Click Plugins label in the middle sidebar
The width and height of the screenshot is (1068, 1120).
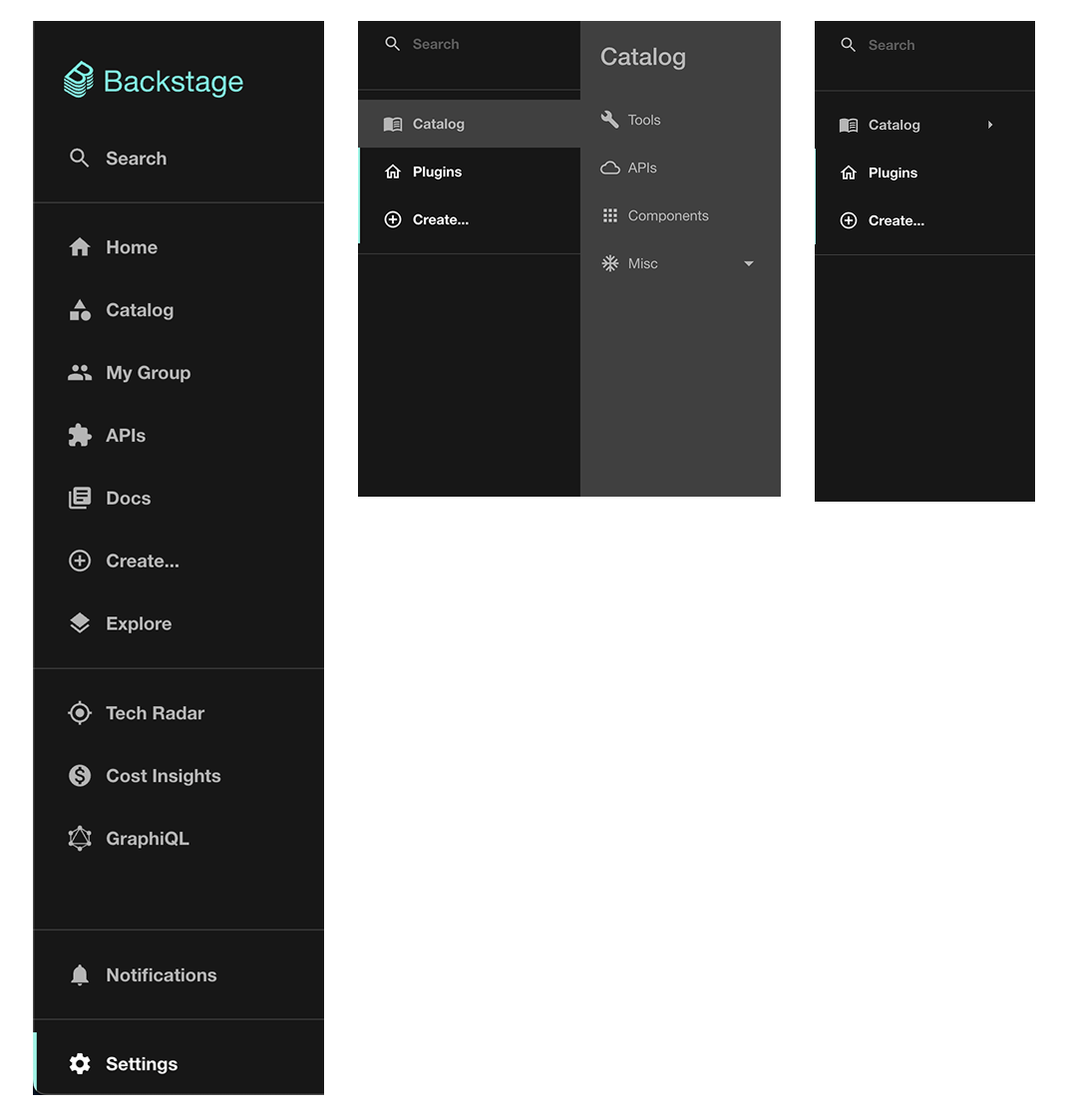tap(437, 172)
